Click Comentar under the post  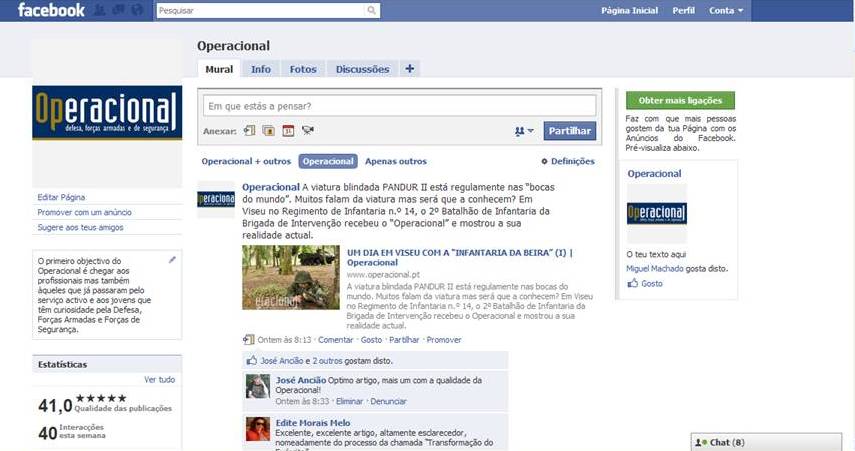coord(336,340)
